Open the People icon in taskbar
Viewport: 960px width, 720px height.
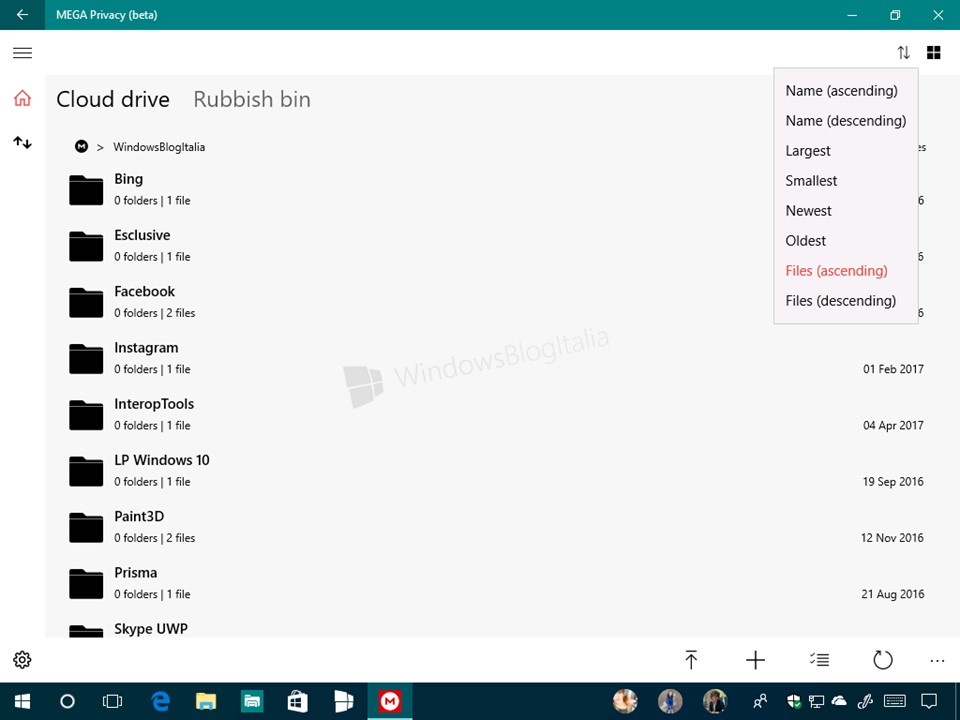[x=760, y=701]
